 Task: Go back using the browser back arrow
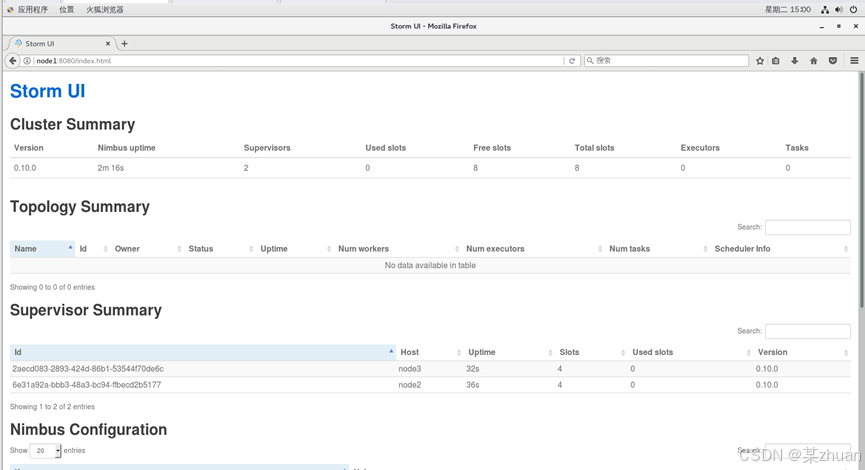[x=12, y=61]
